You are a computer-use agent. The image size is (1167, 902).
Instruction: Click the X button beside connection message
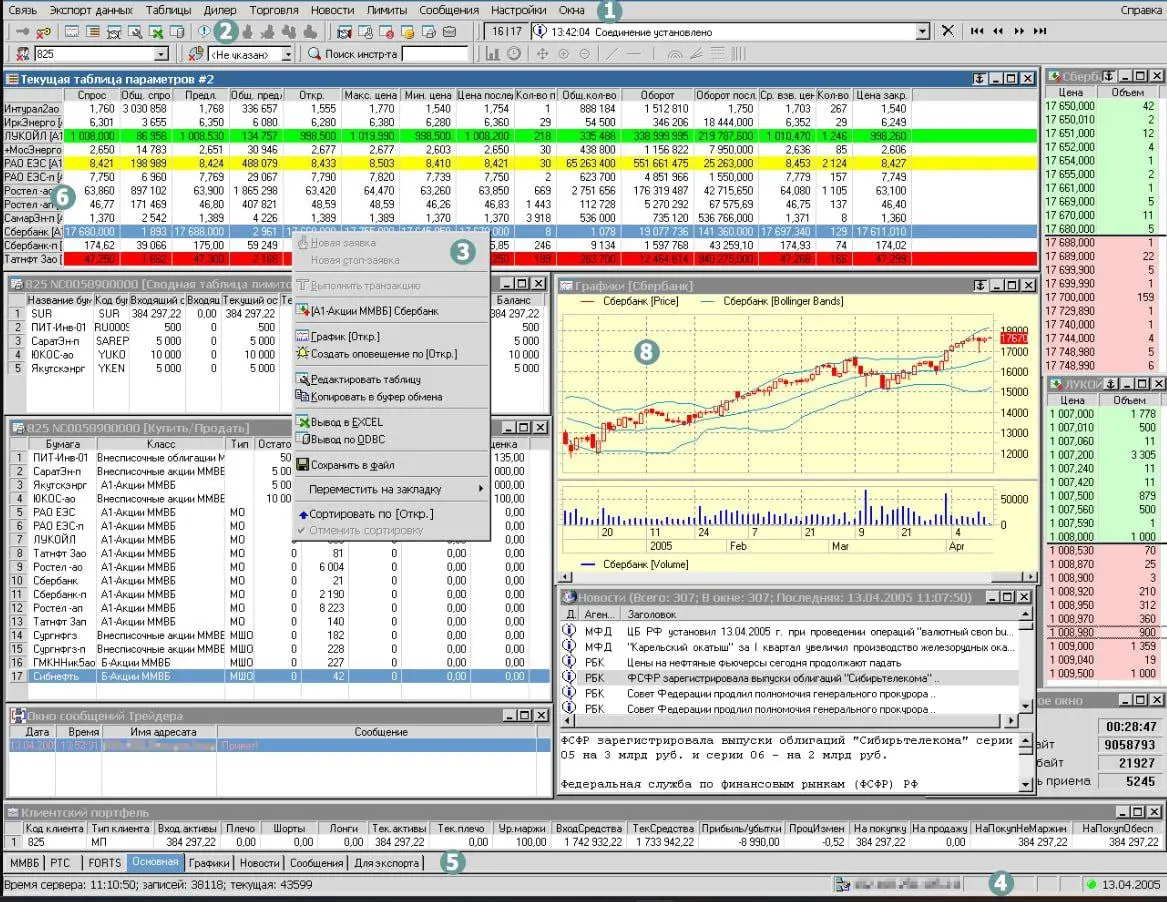click(x=948, y=32)
